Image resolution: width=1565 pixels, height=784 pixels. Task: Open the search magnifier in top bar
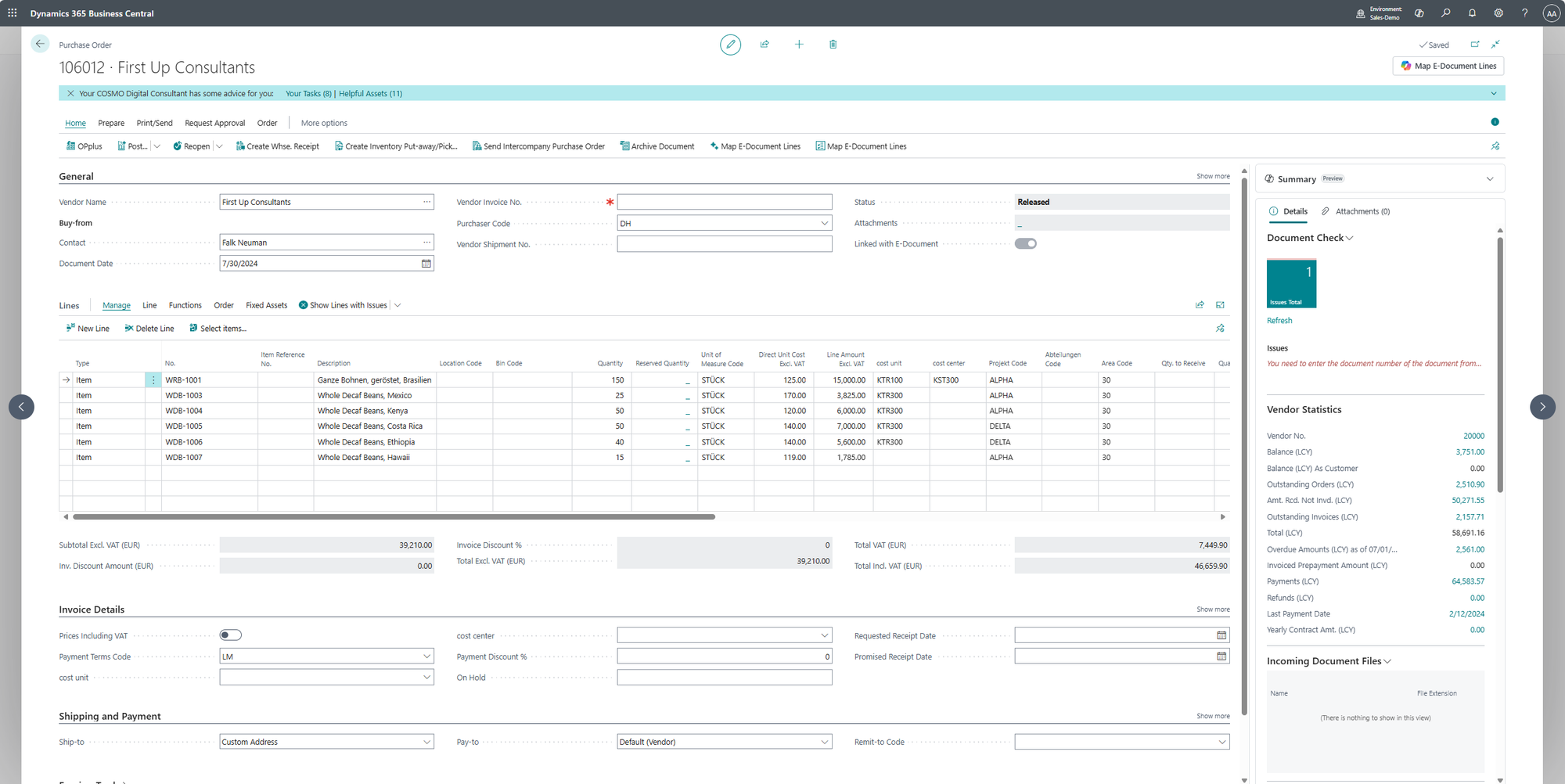(x=1445, y=13)
